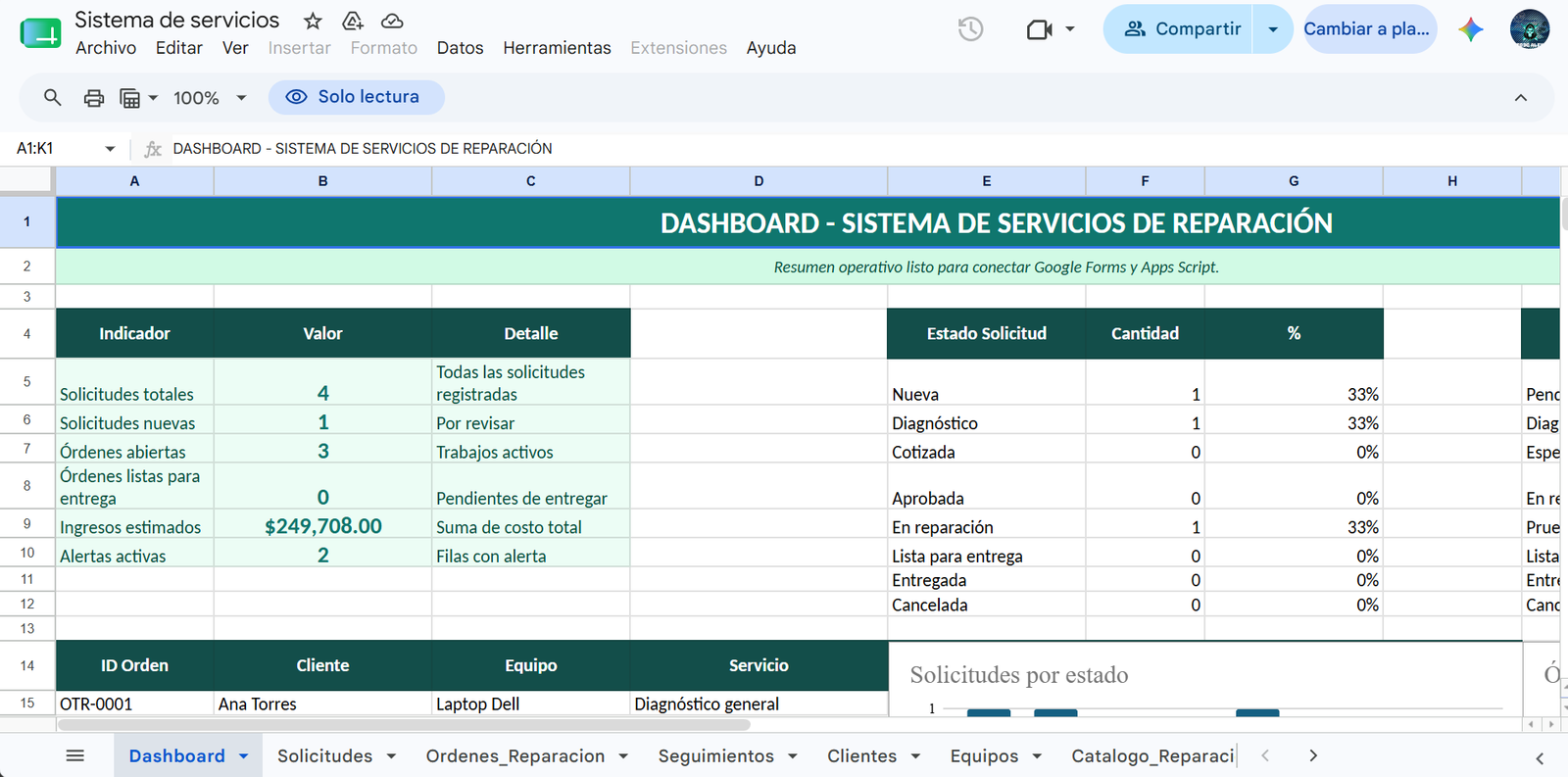Image resolution: width=1568 pixels, height=777 pixels.
Task: Select column E header
Action: 986,181
